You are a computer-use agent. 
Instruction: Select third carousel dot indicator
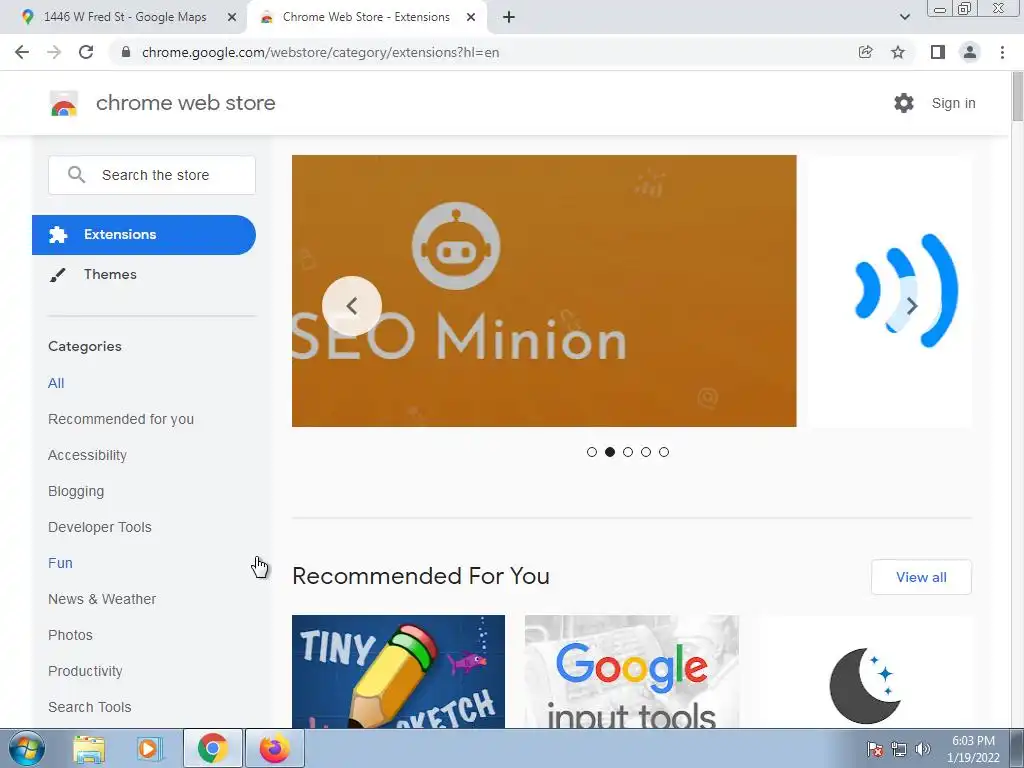[x=628, y=452]
